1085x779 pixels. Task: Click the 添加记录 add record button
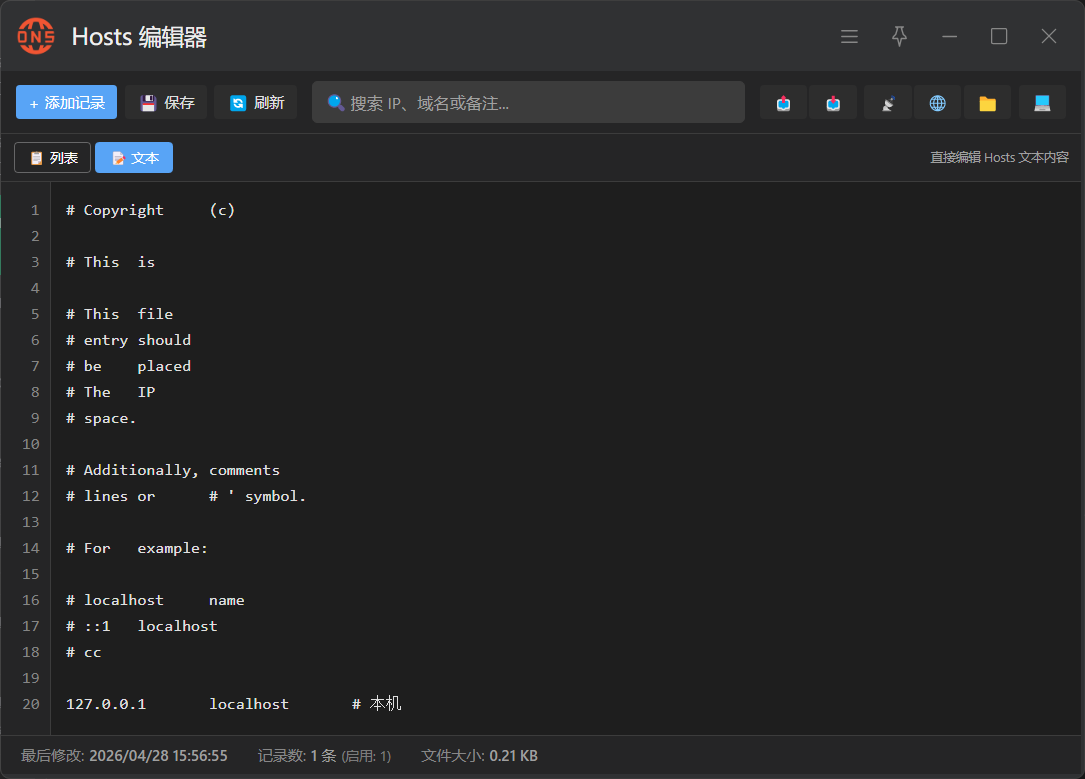[x=66, y=102]
